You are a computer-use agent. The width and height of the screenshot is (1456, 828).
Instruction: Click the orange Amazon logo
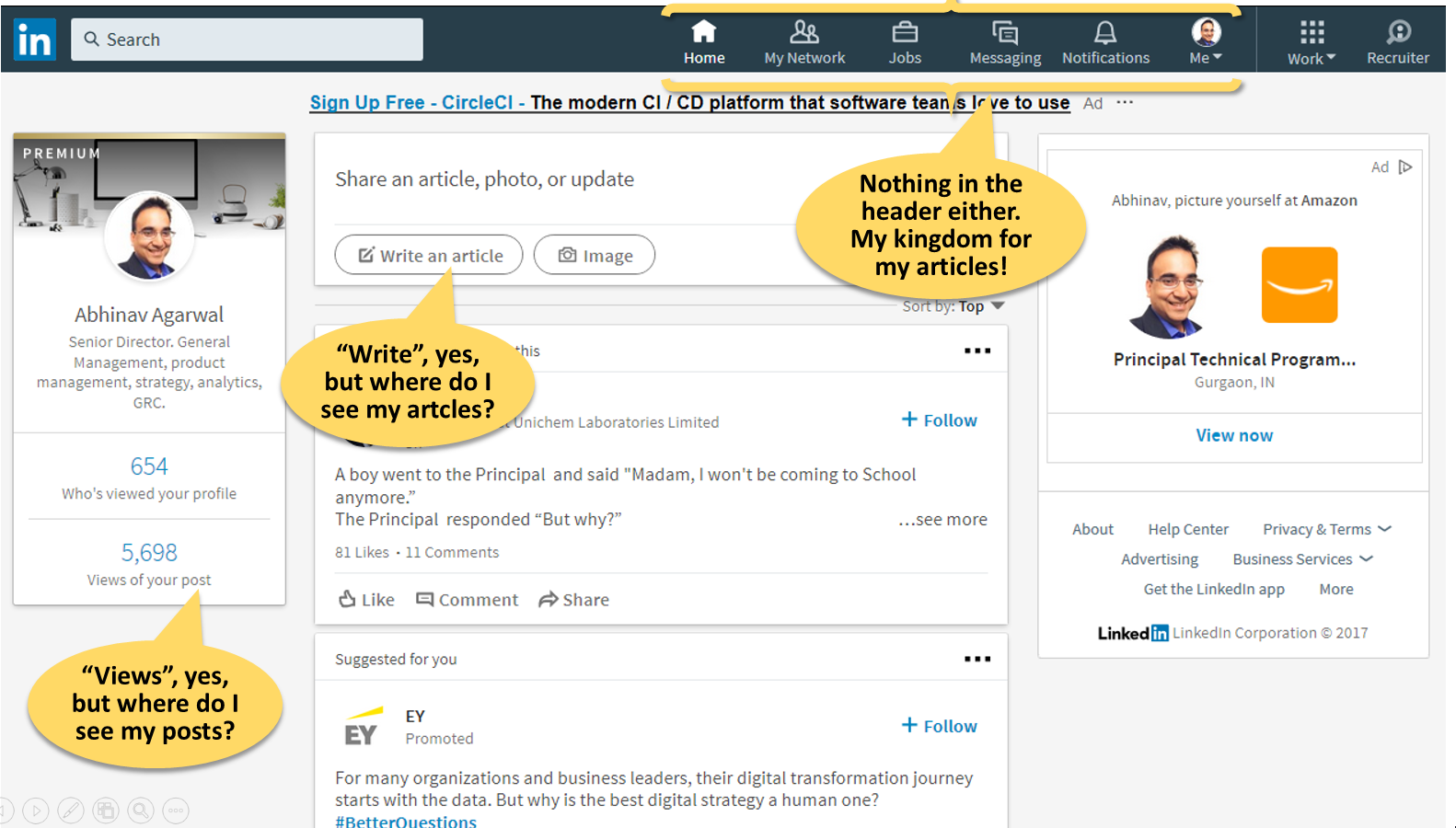pyautogui.click(x=1299, y=284)
